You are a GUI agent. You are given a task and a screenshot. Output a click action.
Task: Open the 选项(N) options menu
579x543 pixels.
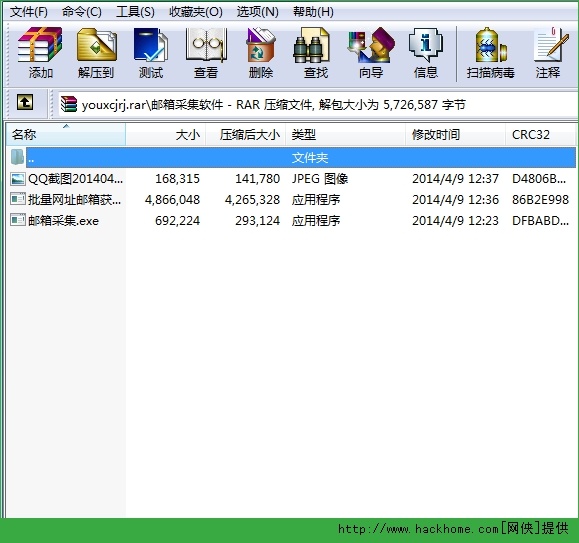(257, 12)
